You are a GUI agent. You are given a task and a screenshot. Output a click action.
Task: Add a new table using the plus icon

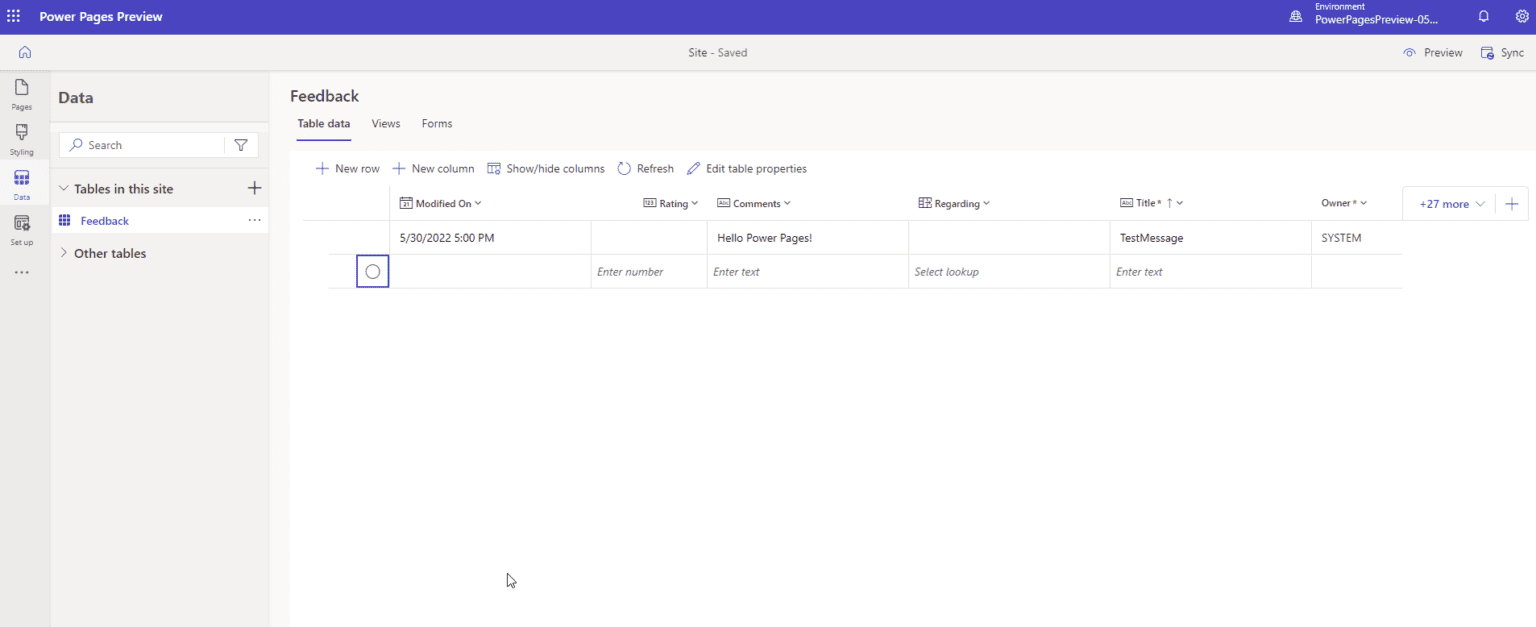[255, 187]
